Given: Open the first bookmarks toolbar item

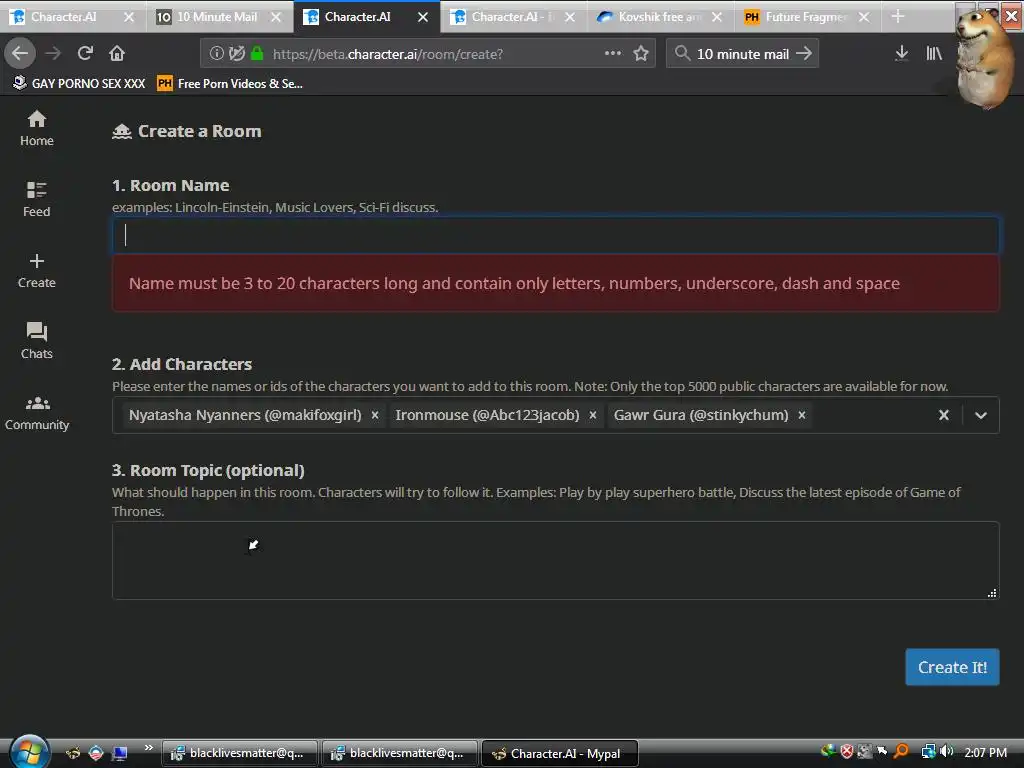Looking at the screenshot, I should [x=79, y=84].
